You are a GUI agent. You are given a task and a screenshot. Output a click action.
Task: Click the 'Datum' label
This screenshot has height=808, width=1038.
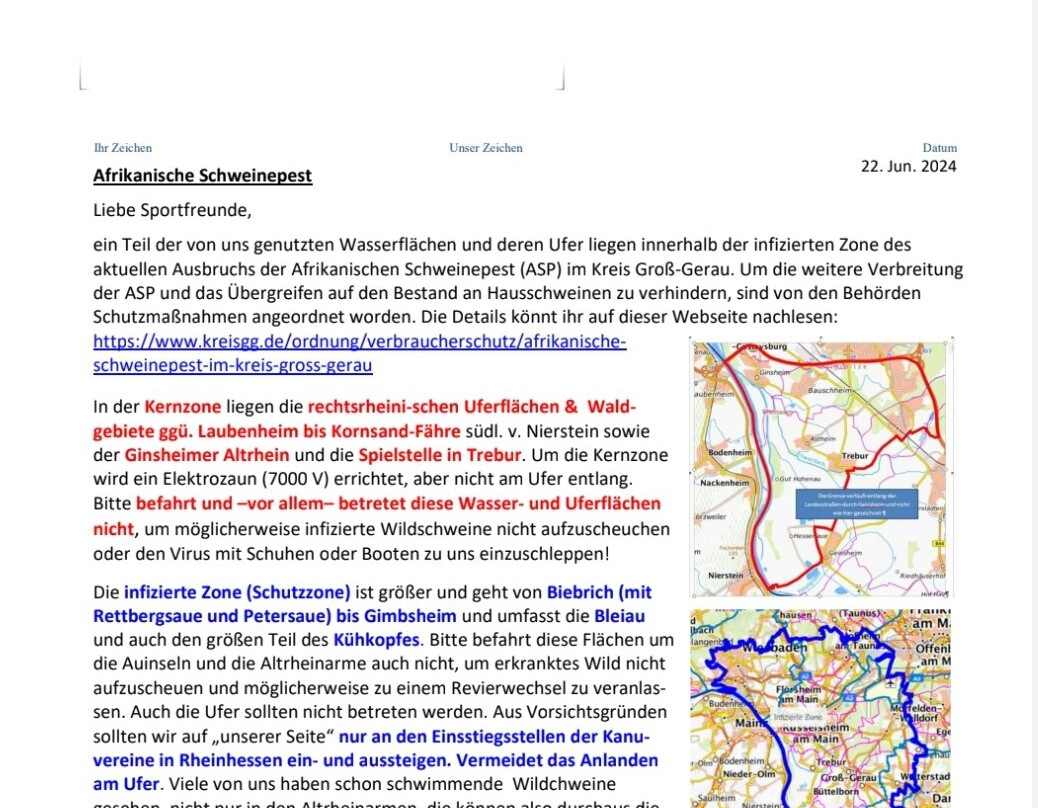pos(939,148)
